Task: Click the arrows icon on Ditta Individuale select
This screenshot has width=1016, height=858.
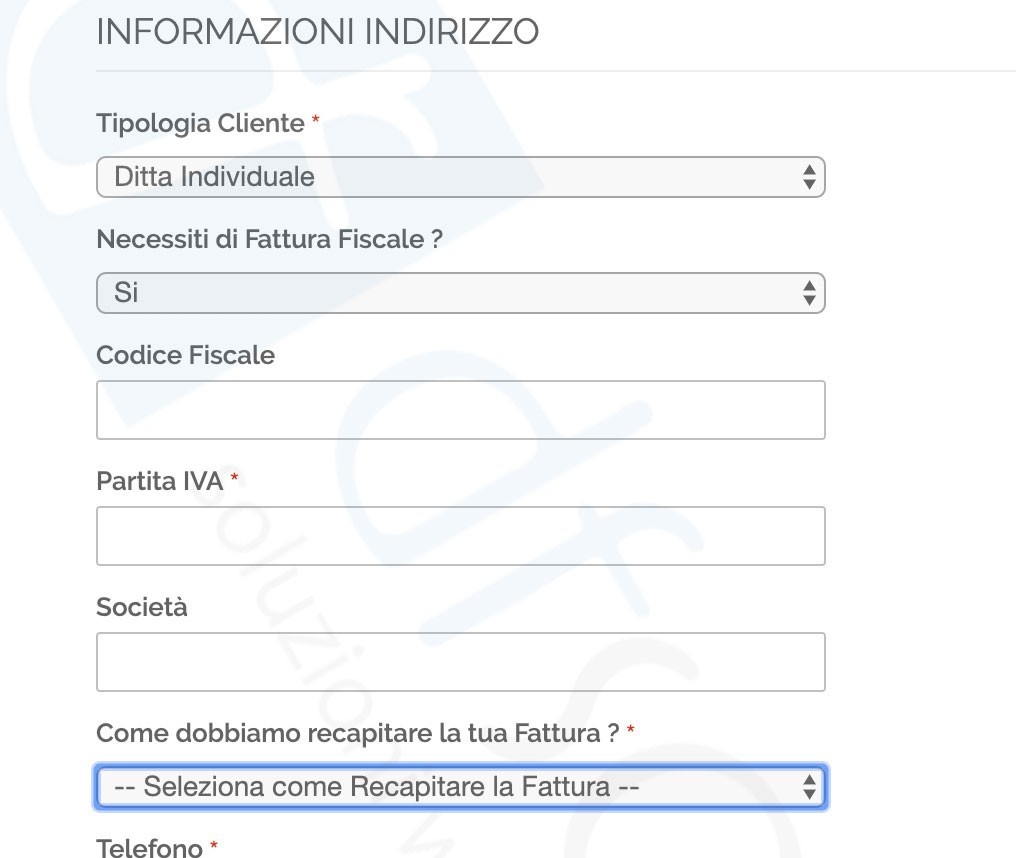Action: (809, 177)
